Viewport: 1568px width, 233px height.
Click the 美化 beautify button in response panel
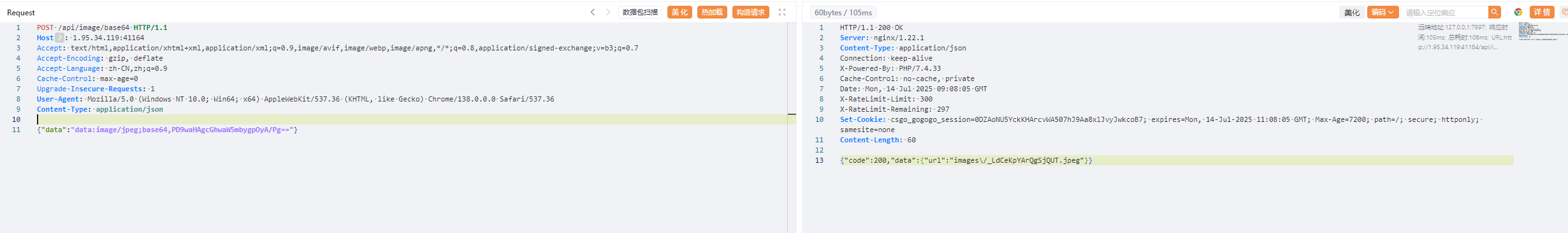tap(1352, 12)
